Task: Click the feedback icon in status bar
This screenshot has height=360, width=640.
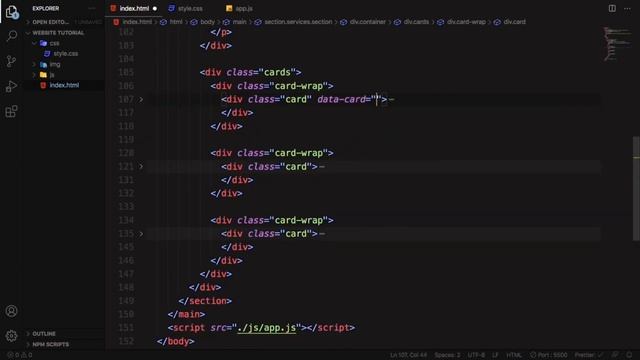Action: click(x=615, y=355)
